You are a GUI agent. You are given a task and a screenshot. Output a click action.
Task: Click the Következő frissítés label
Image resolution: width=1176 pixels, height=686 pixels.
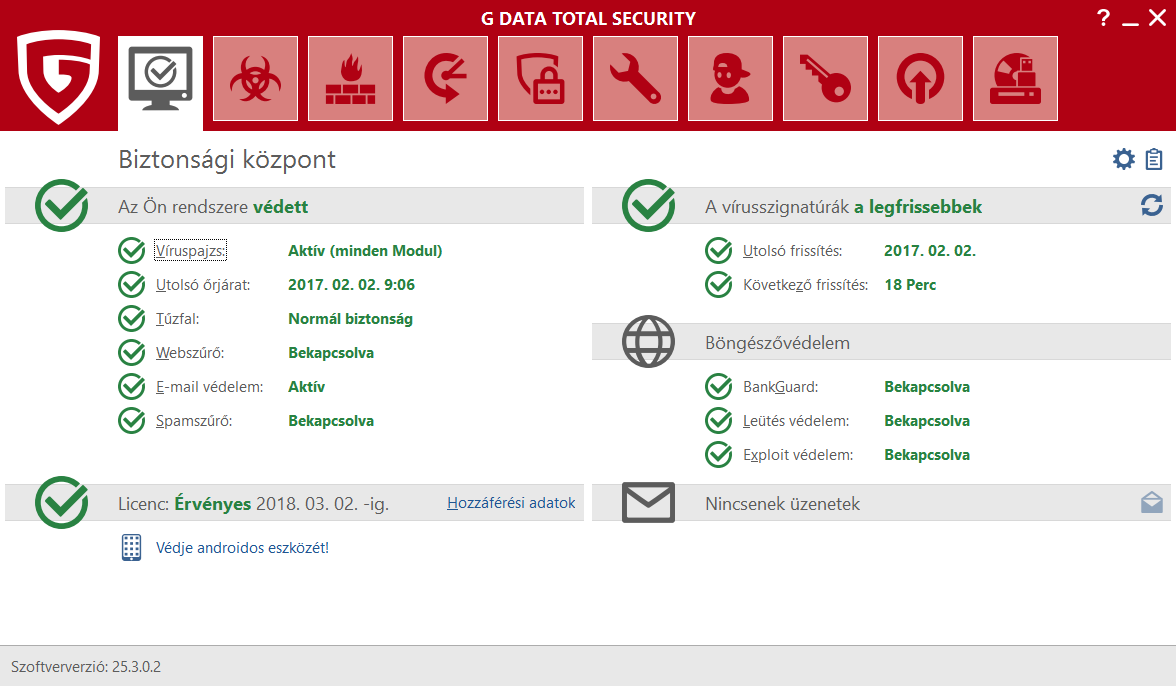pyautogui.click(x=806, y=285)
